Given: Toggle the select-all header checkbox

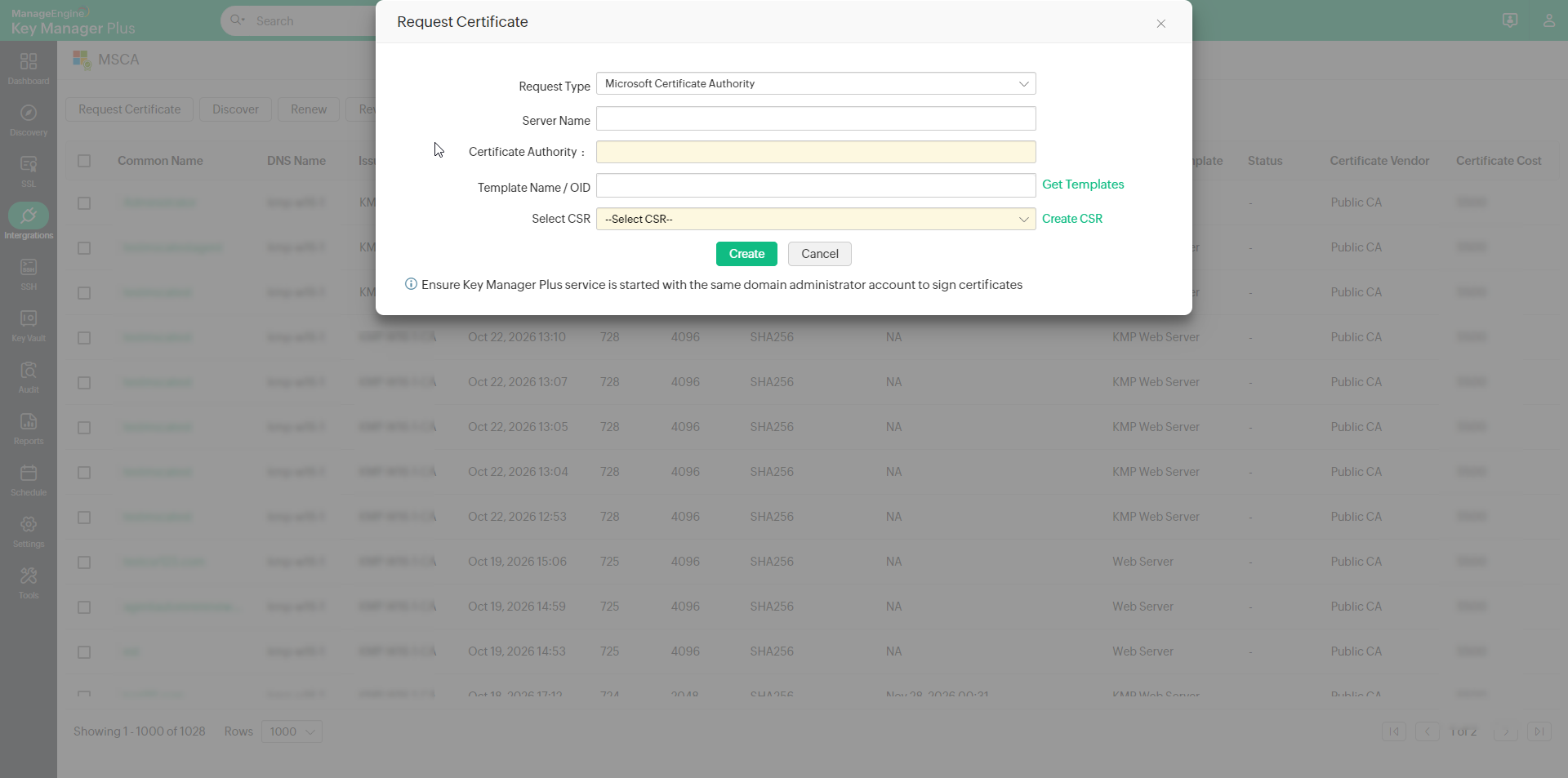Looking at the screenshot, I should [x=84, y=161].
